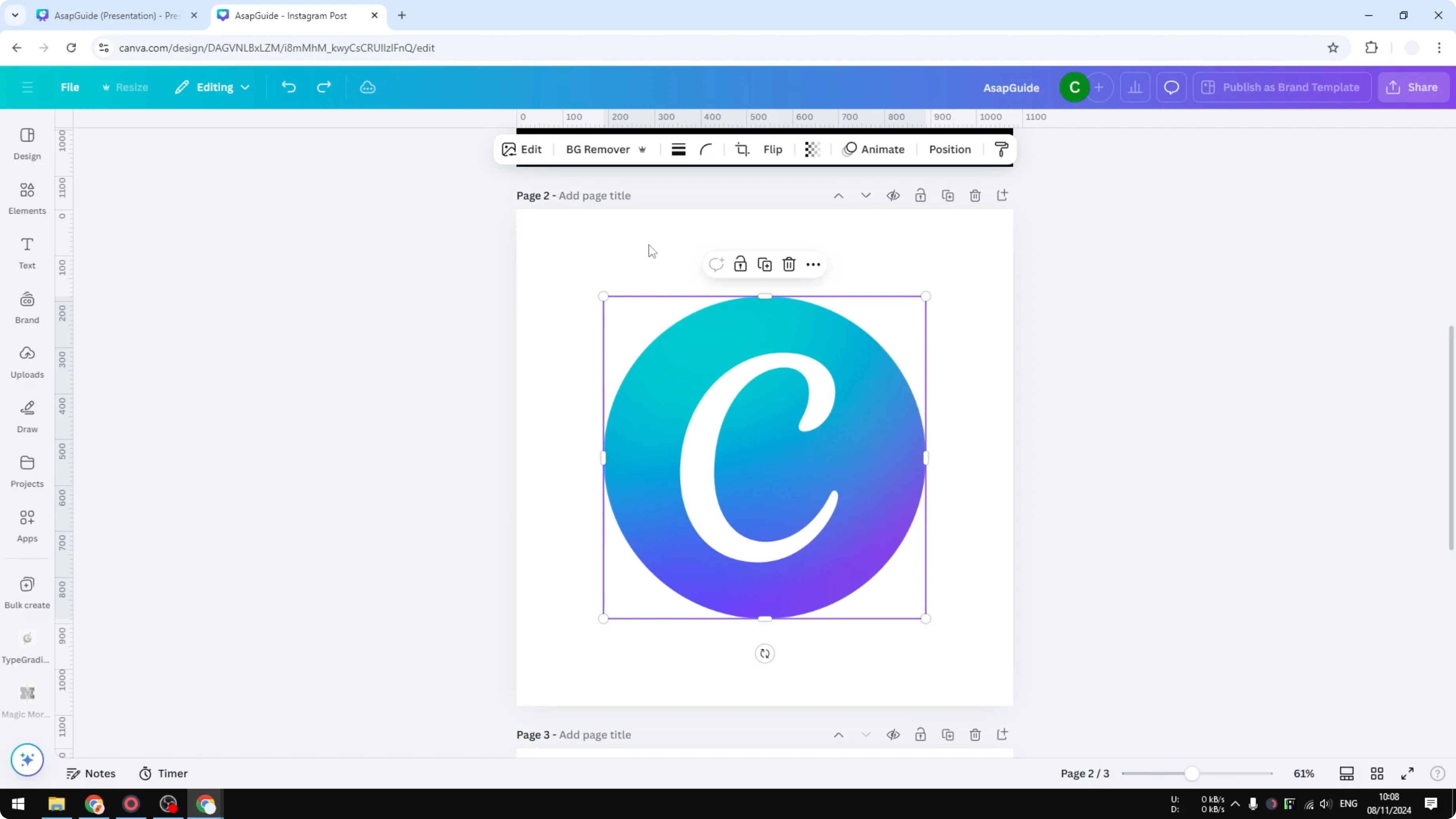The width and height of the screenshot is (1456, 819).
Task: Duplicate the selected logo element
Action: tap(764, 264)
